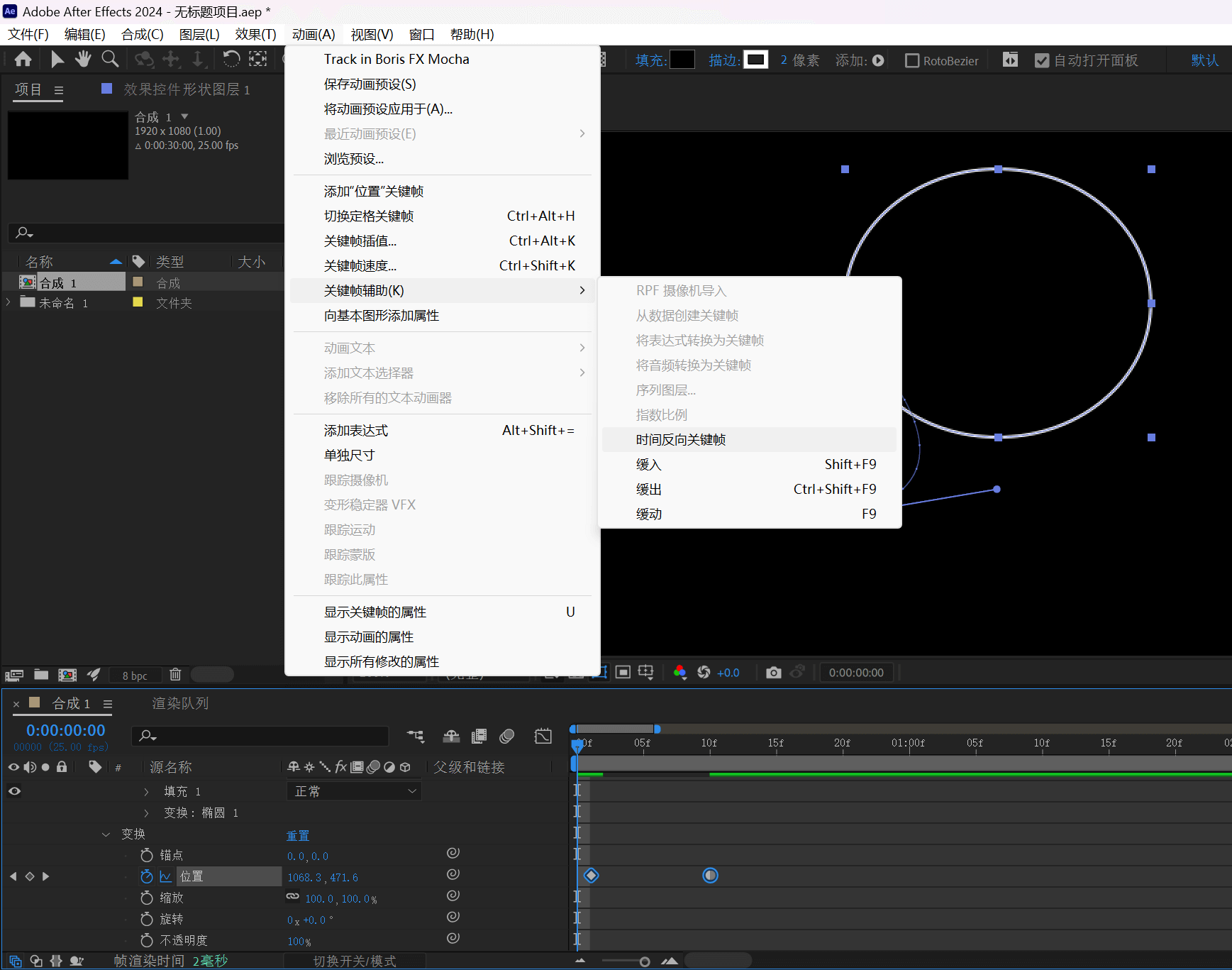Click 切换开关/模式 button in timeline footer
The width and height of the screenshot is (1232, 970).
pyautogui.click(x=355, y=961)
